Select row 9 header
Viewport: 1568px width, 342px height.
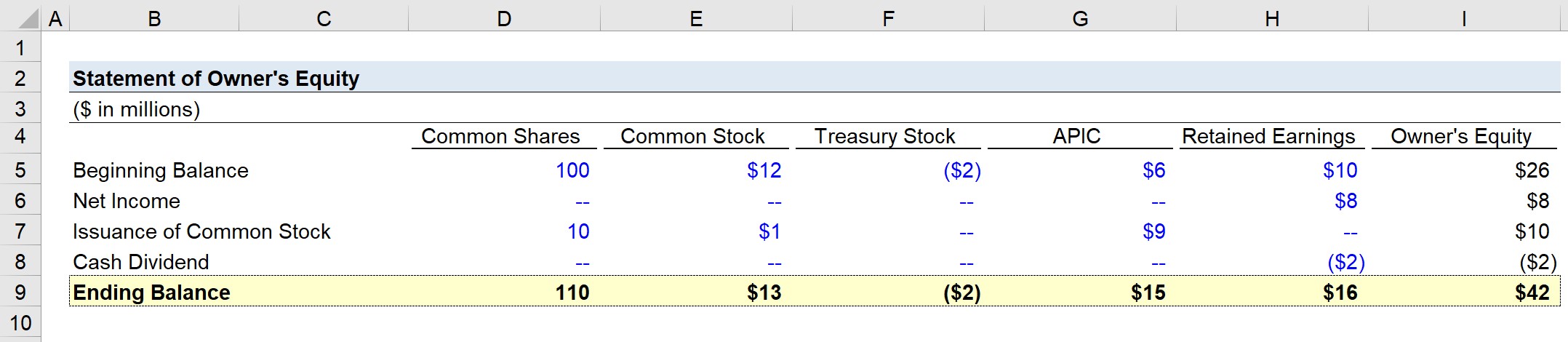tap(20, 292)
